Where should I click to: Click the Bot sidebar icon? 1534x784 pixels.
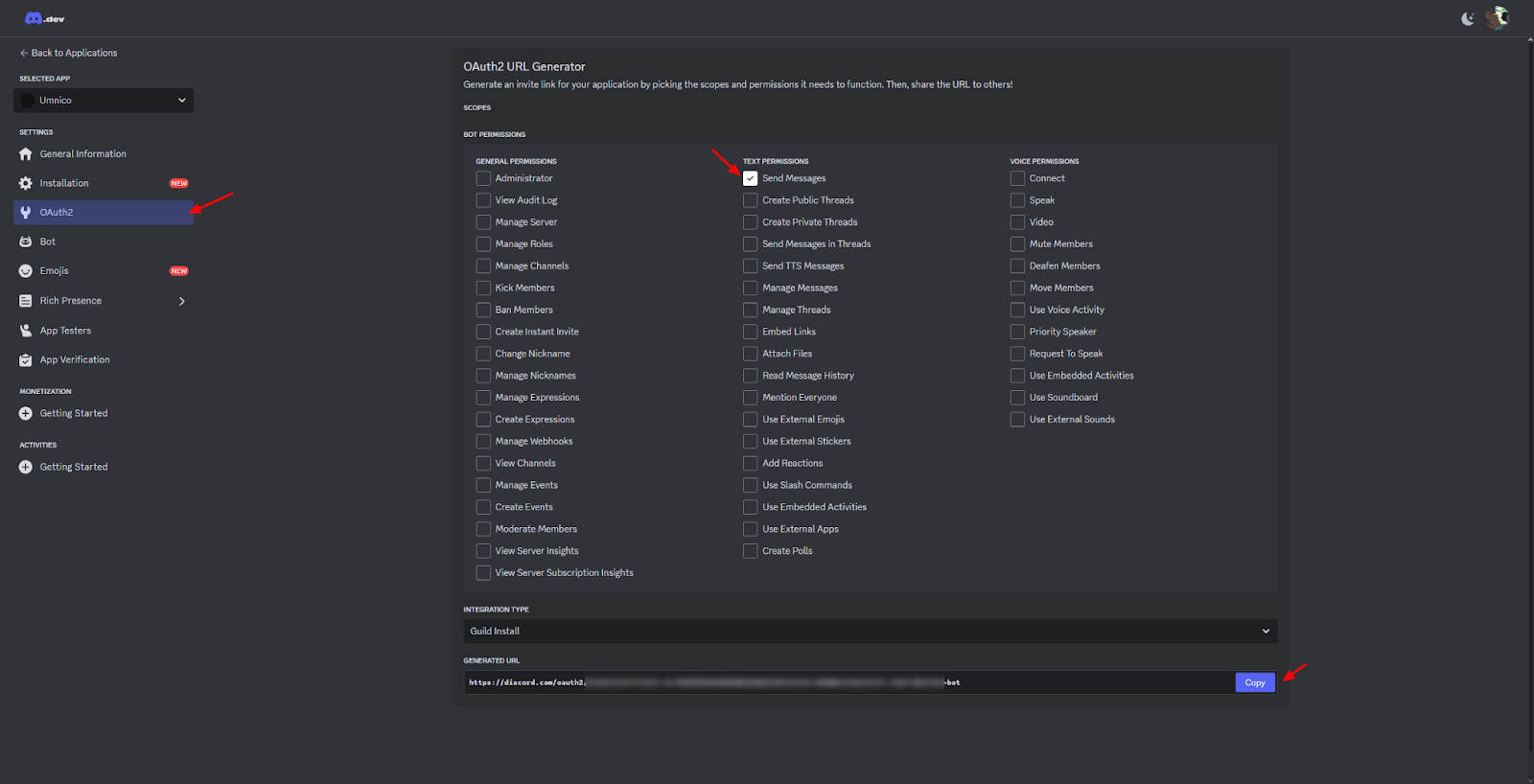click(26, 242)
